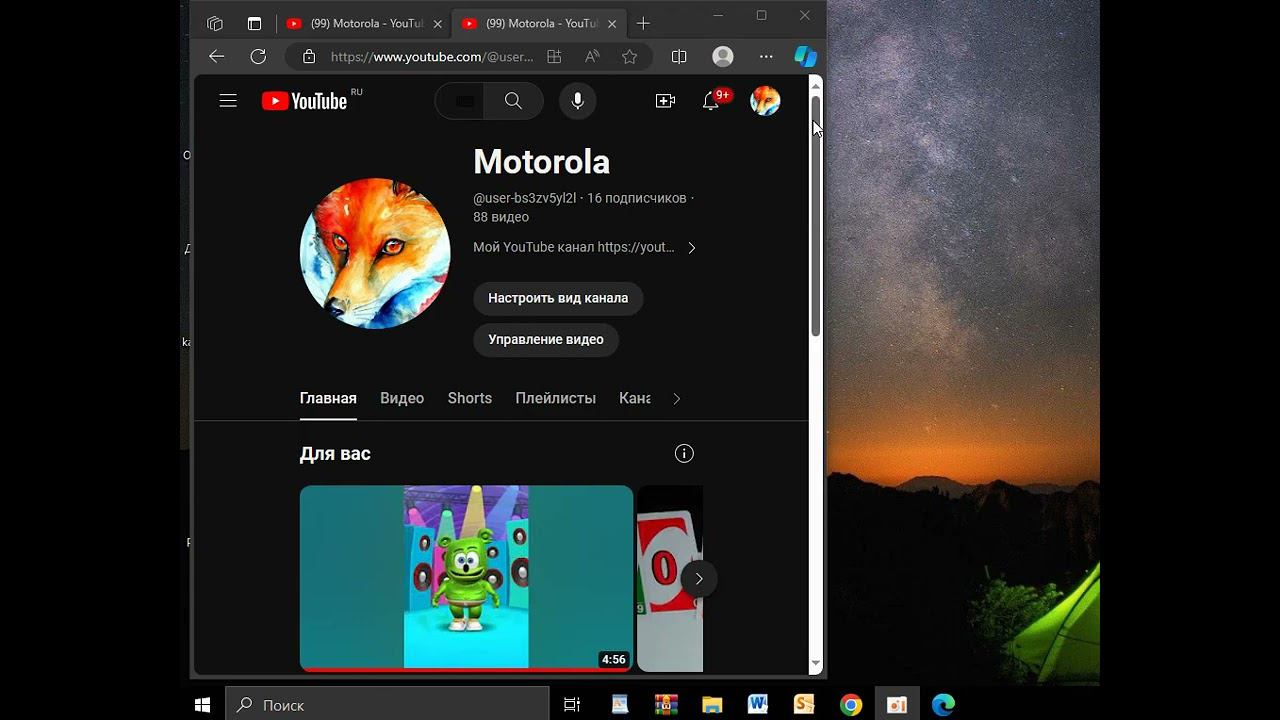1280x720 pixels.
Task: Click Настроить вид канала button
Action: coord(558,298)
